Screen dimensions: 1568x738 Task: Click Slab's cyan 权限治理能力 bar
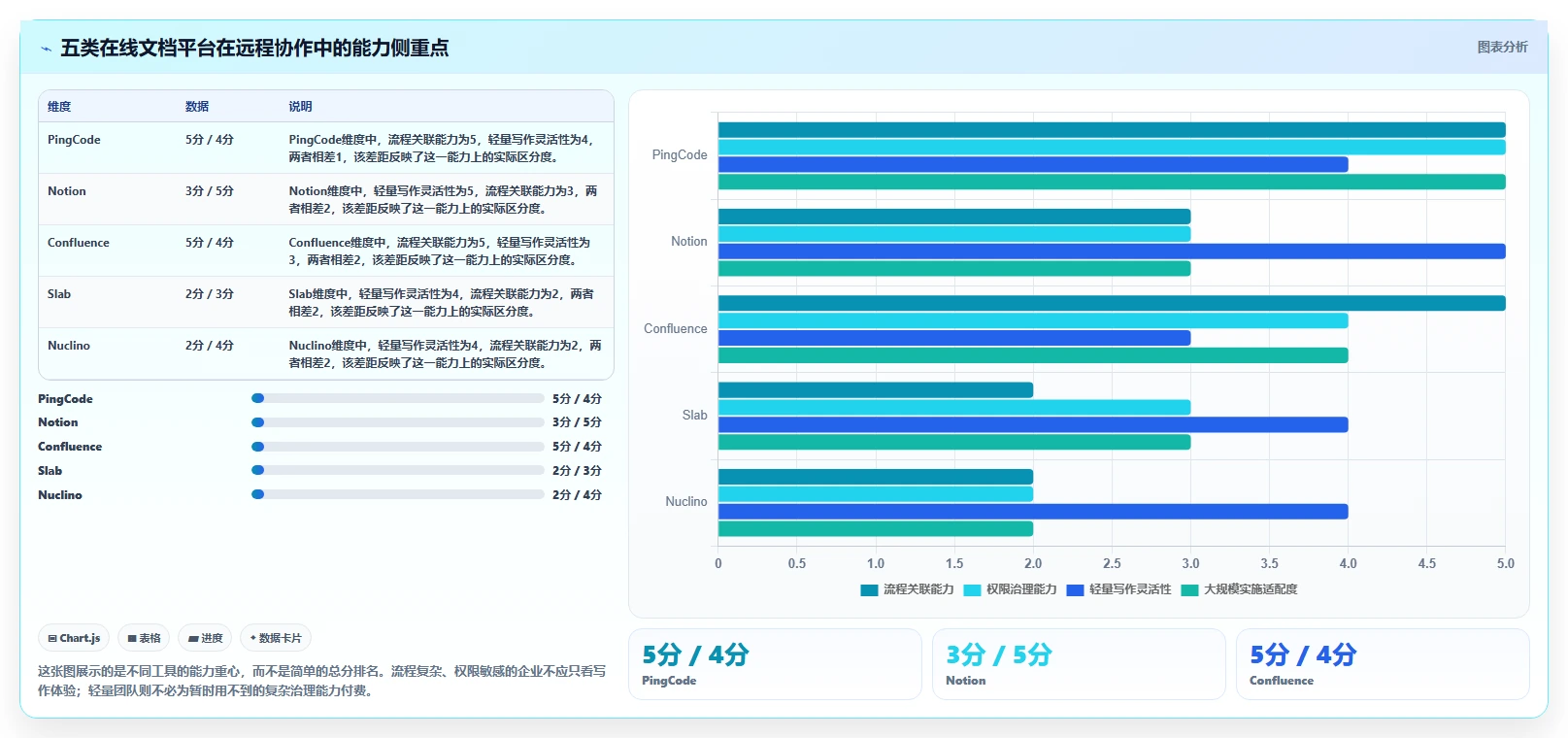tap(954, 408)
